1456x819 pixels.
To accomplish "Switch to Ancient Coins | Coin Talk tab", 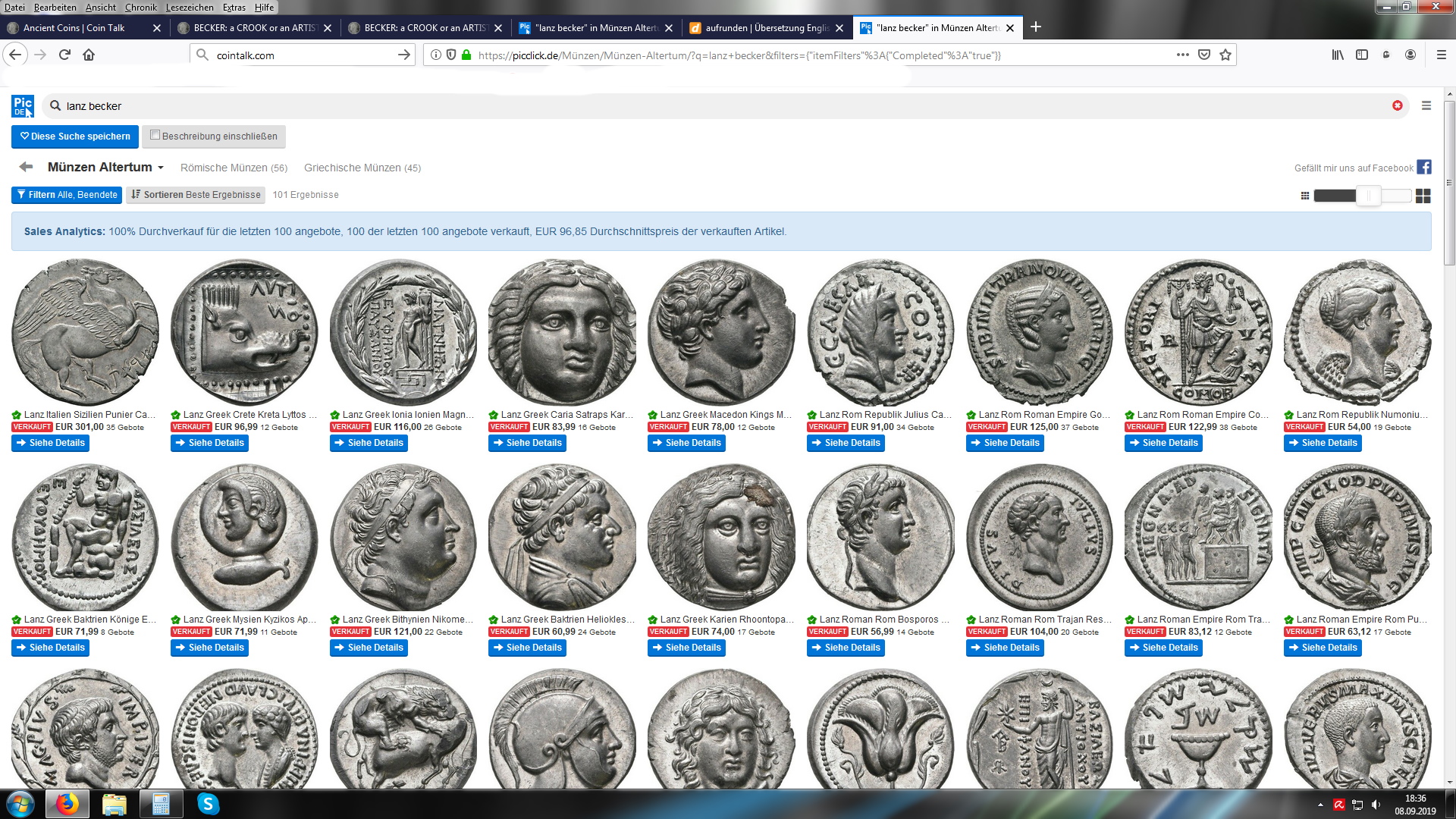I will tap(83, 27).
